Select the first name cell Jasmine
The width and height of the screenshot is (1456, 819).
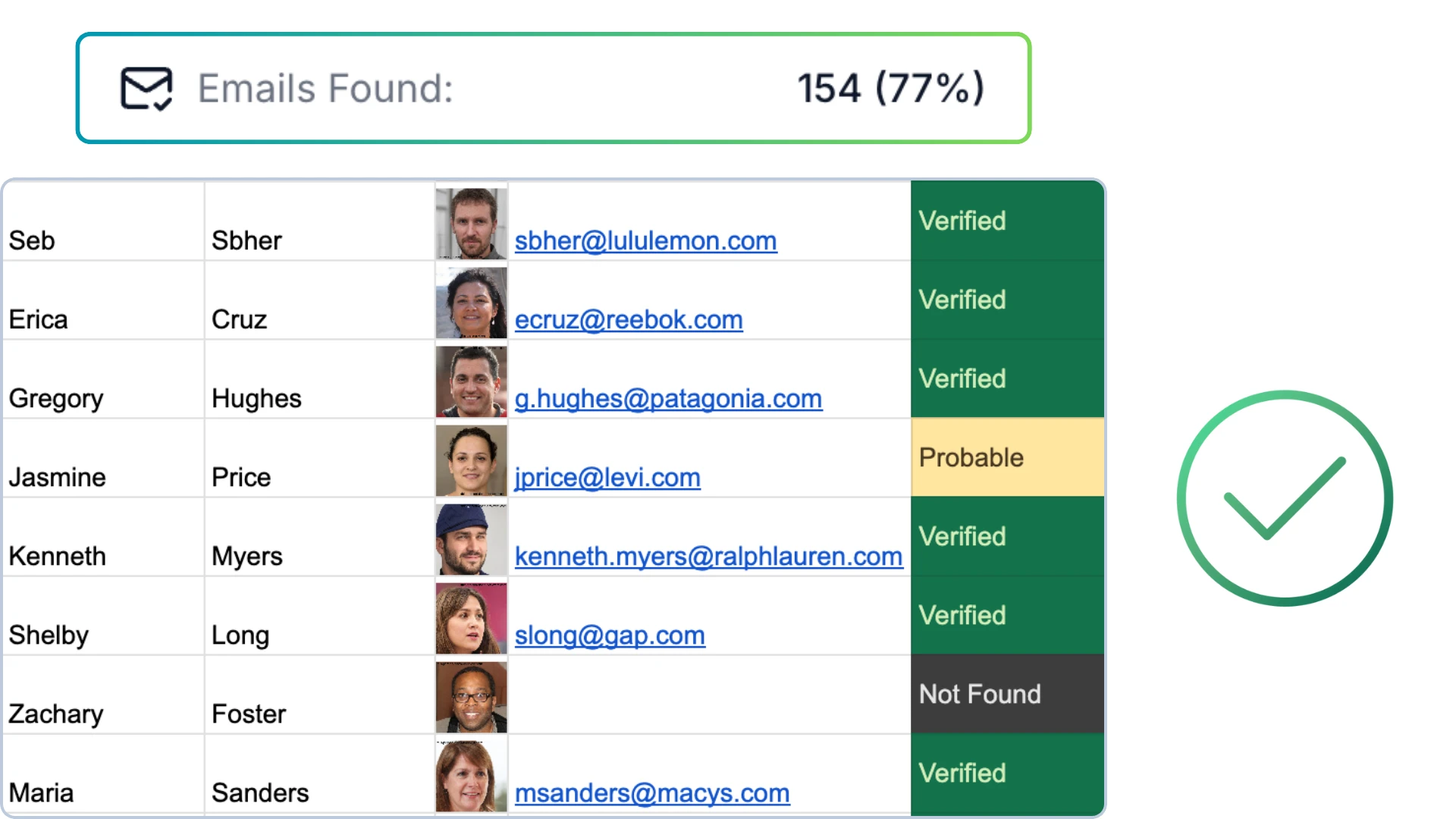(x=103, y=457)
